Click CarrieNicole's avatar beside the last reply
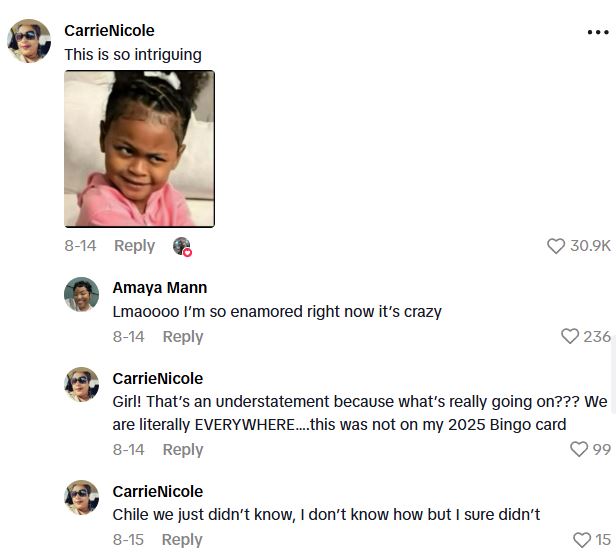616x559 pixels. pyautogui.click(x=82, y=497)
